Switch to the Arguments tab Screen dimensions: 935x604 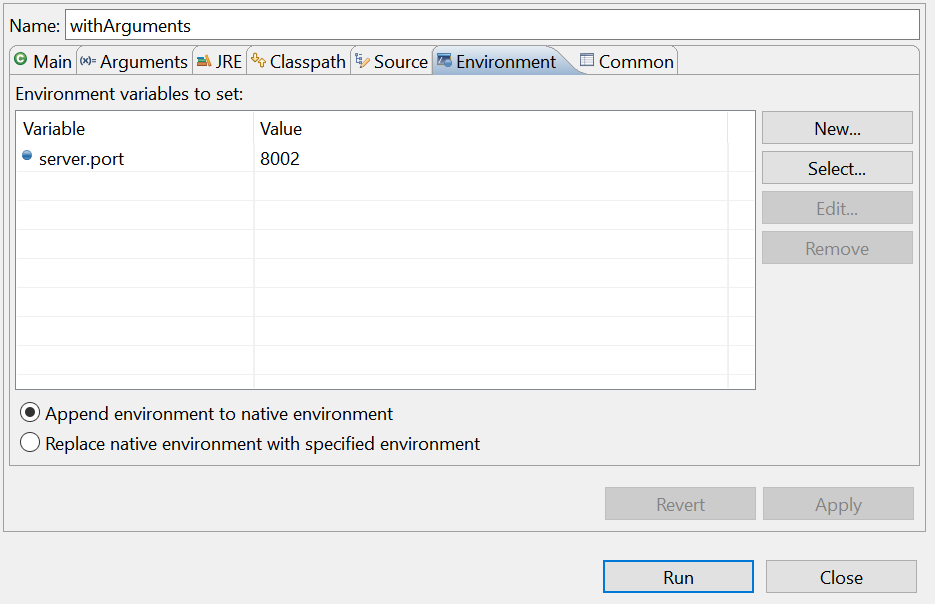tap(134, 61)
